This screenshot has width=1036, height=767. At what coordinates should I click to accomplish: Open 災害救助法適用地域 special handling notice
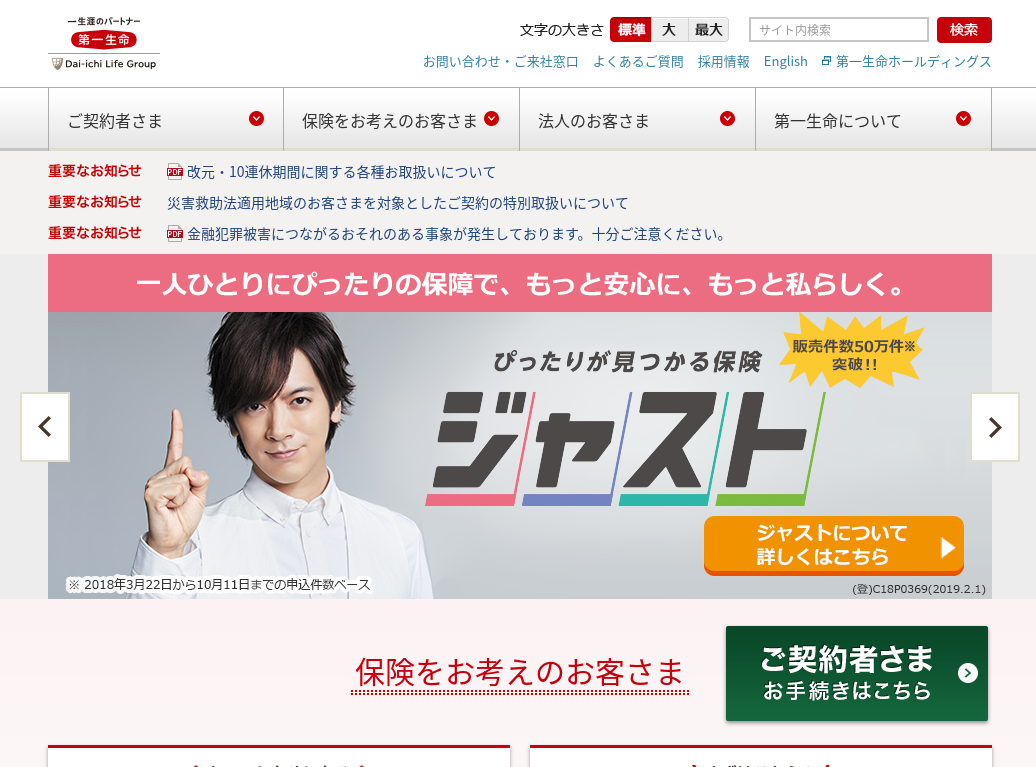[398, 203]
